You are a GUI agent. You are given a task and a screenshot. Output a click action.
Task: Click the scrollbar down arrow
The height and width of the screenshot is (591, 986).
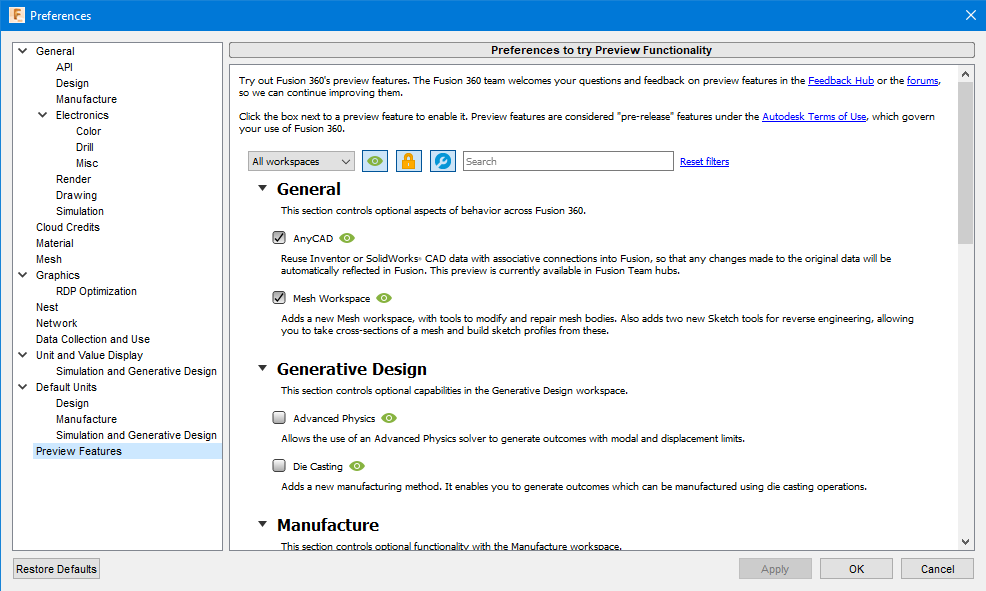pyautogui.click(x=965, y=541)
